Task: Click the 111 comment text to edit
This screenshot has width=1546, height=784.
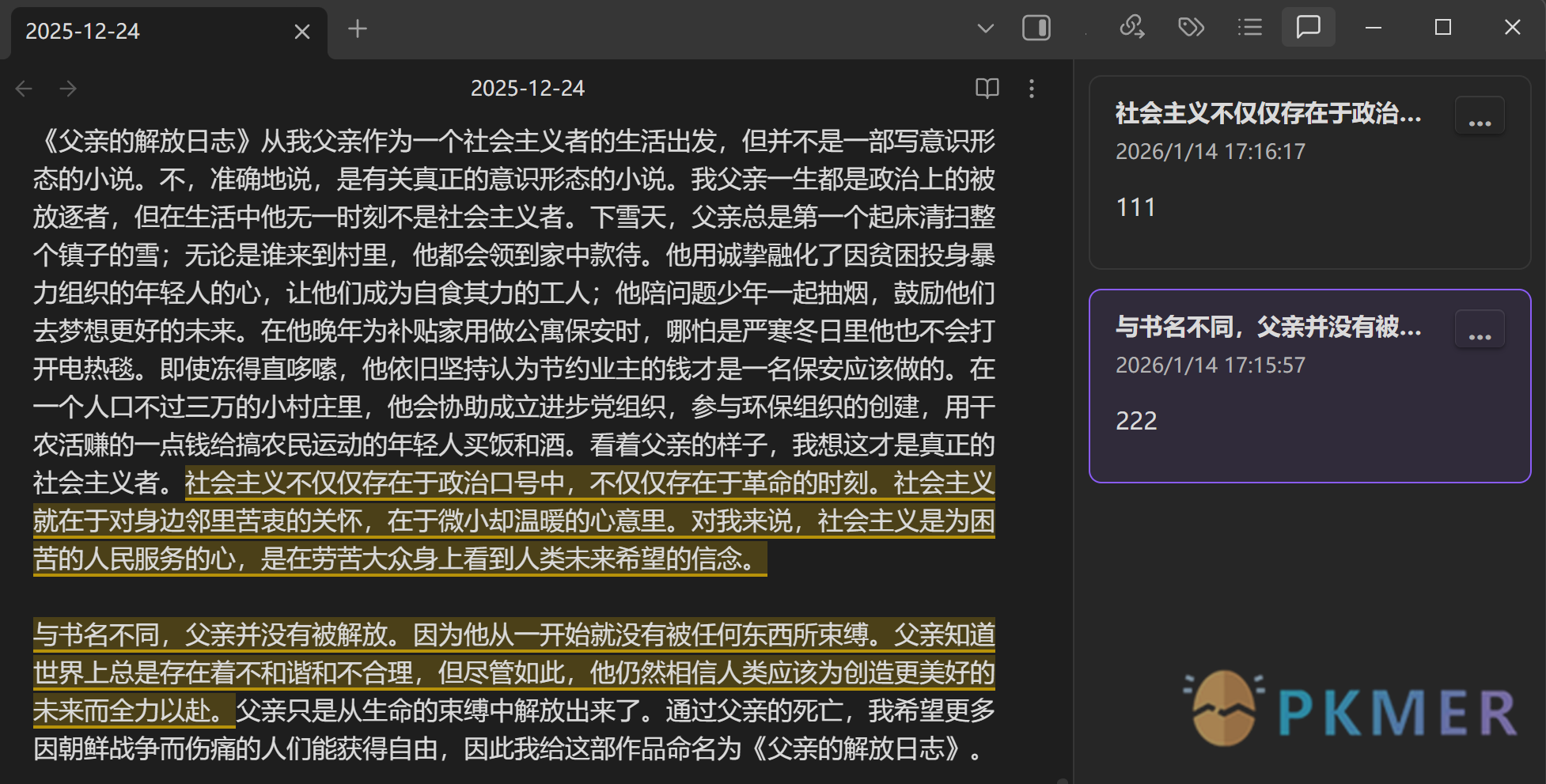Action: (x=1135, y=206)
